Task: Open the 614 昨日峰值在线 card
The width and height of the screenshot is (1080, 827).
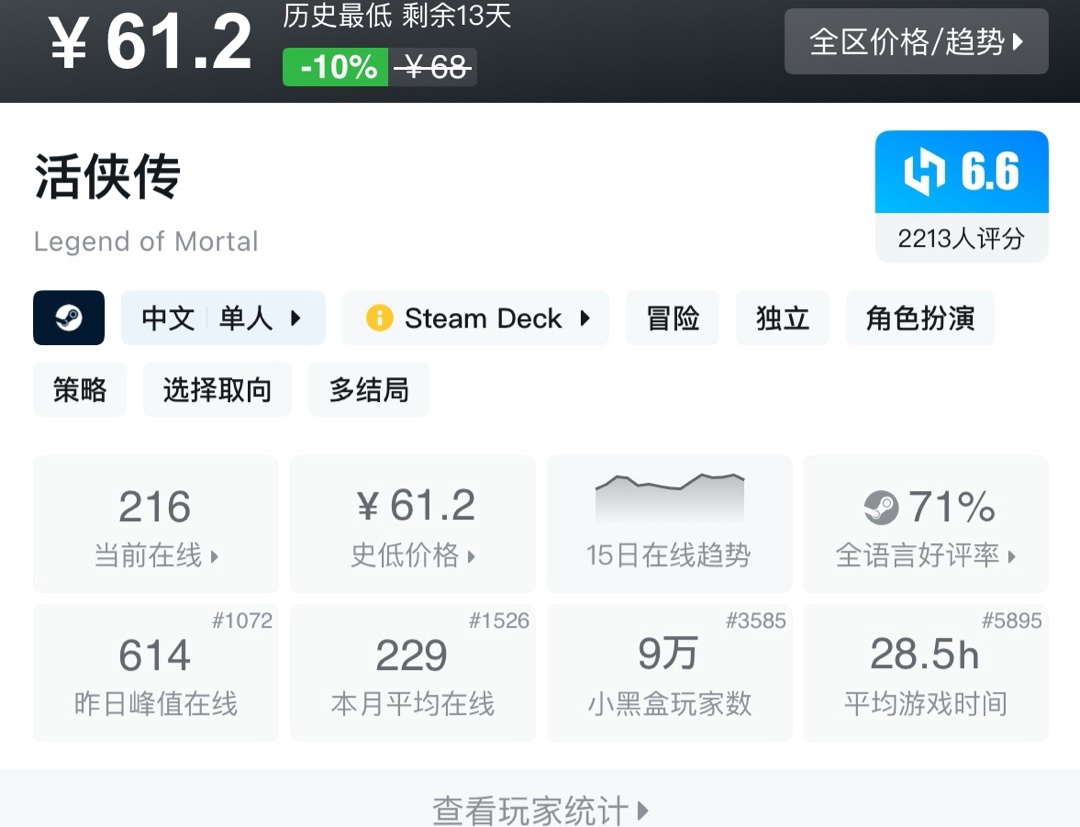Action: click(156, 673)
